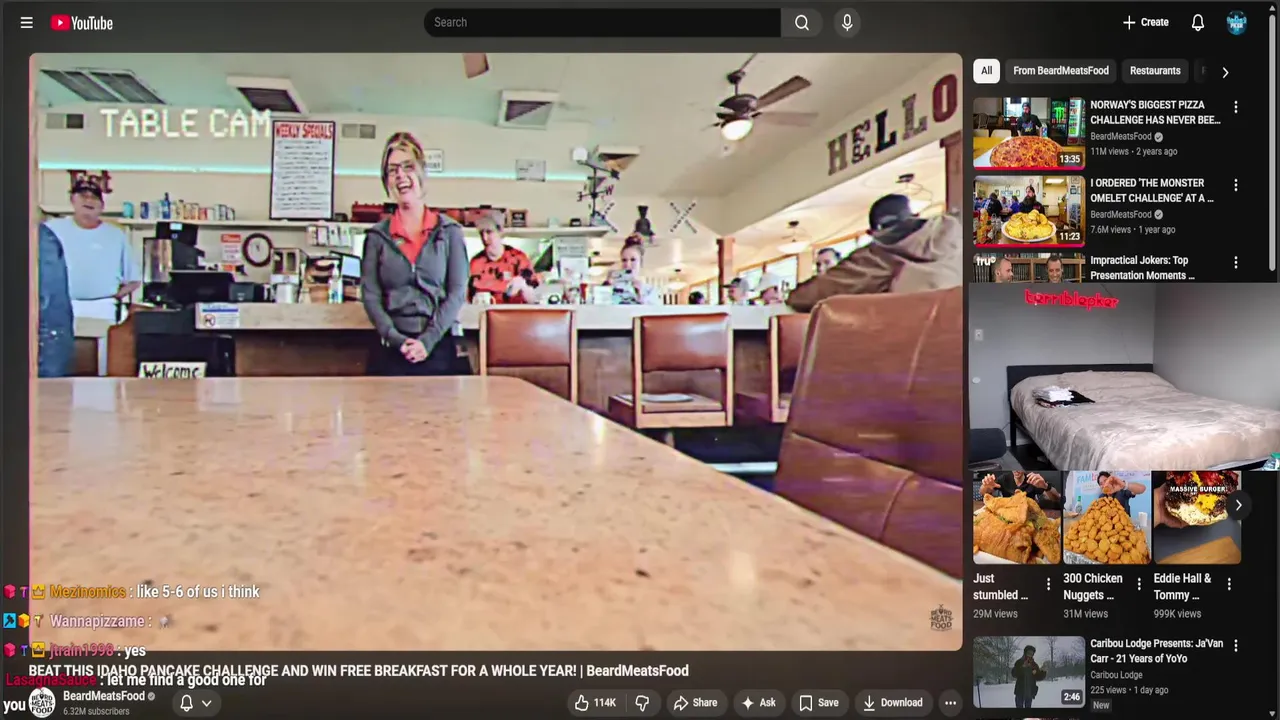Click Mezinomics chat username

(x=87, y=592)
